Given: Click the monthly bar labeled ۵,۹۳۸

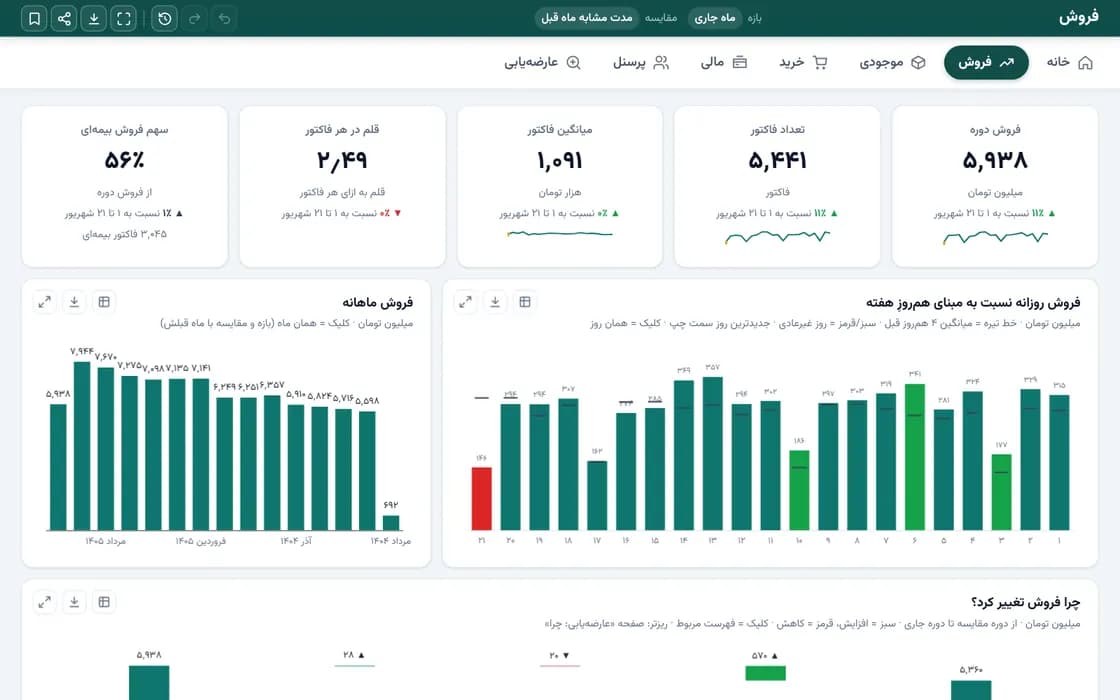Looking at the screenshot, I should point(59,467).
